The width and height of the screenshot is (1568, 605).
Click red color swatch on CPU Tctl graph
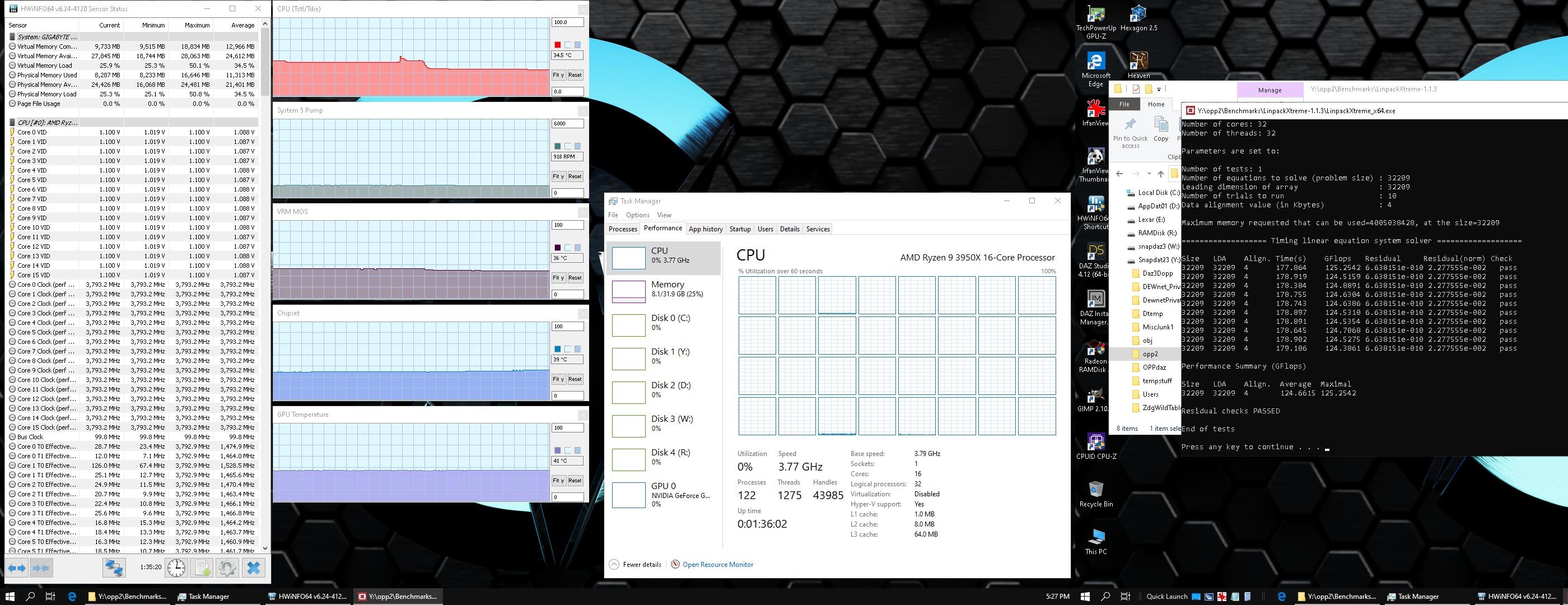(557, 45)
